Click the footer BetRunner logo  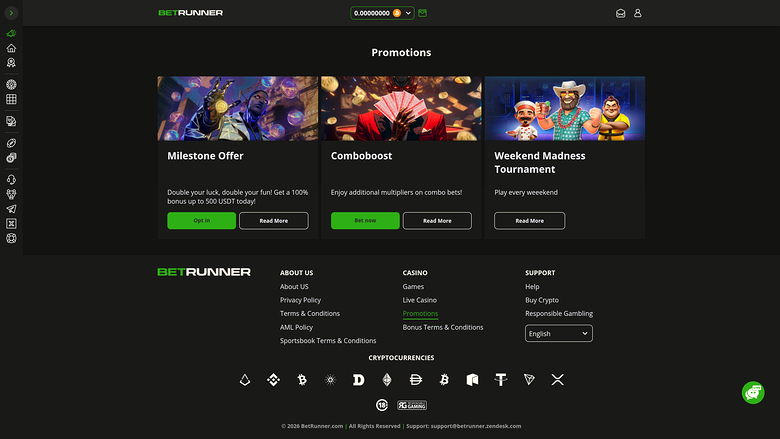204,272
